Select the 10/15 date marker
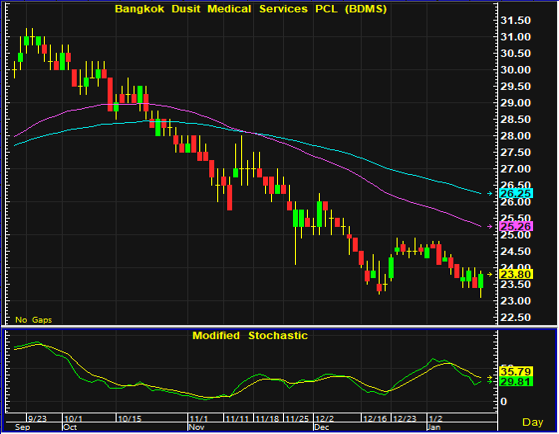Viewport: 559px width, 434px height. pyautogui.click(x=130, y=418)
